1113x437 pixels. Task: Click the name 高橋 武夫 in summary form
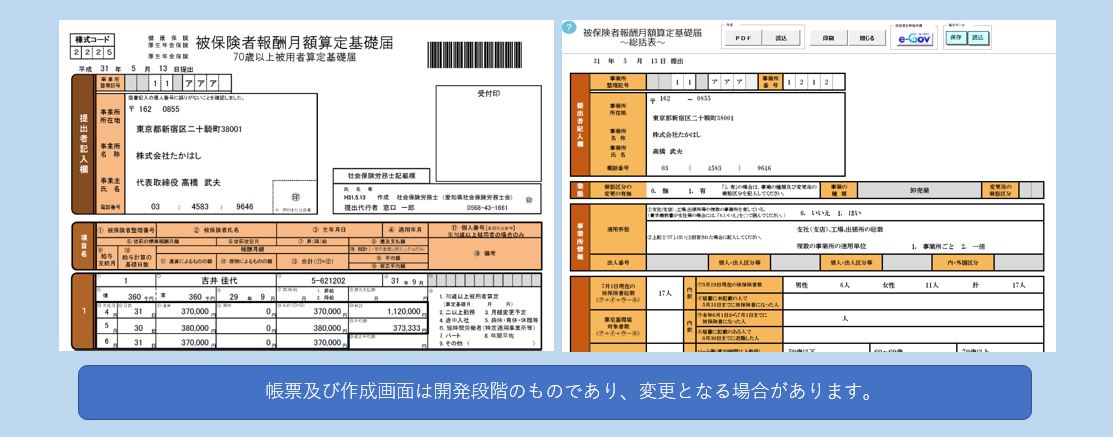(x=669, y=151)
